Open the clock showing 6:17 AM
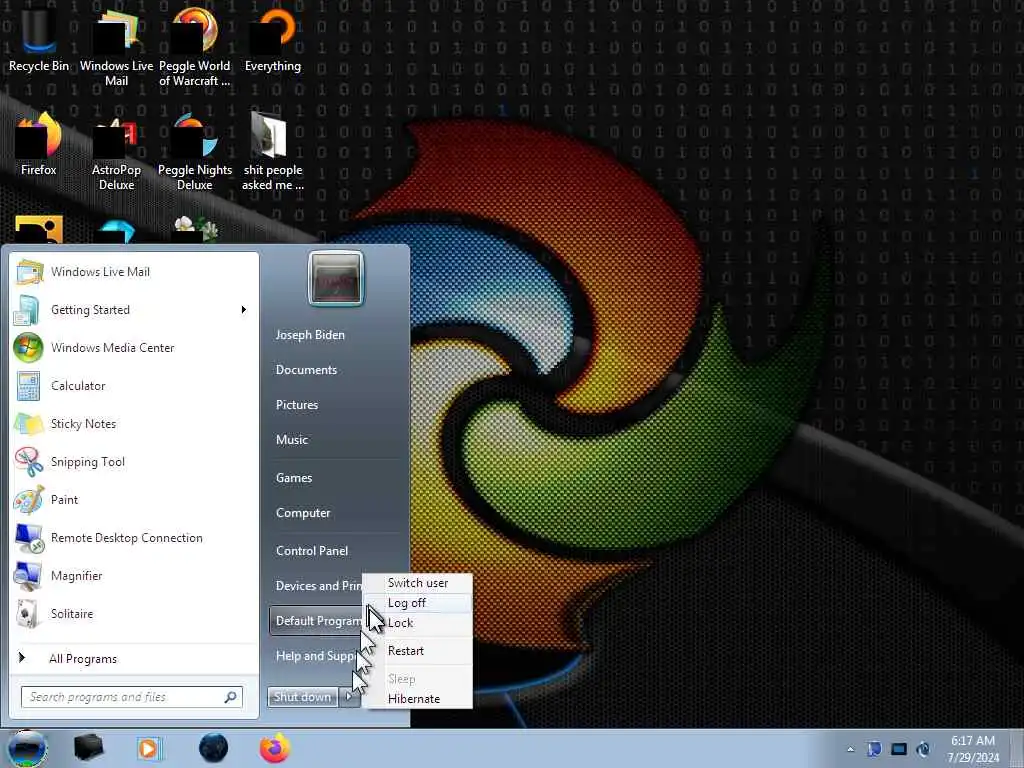The image size is (1024, 768). [973, 748]
